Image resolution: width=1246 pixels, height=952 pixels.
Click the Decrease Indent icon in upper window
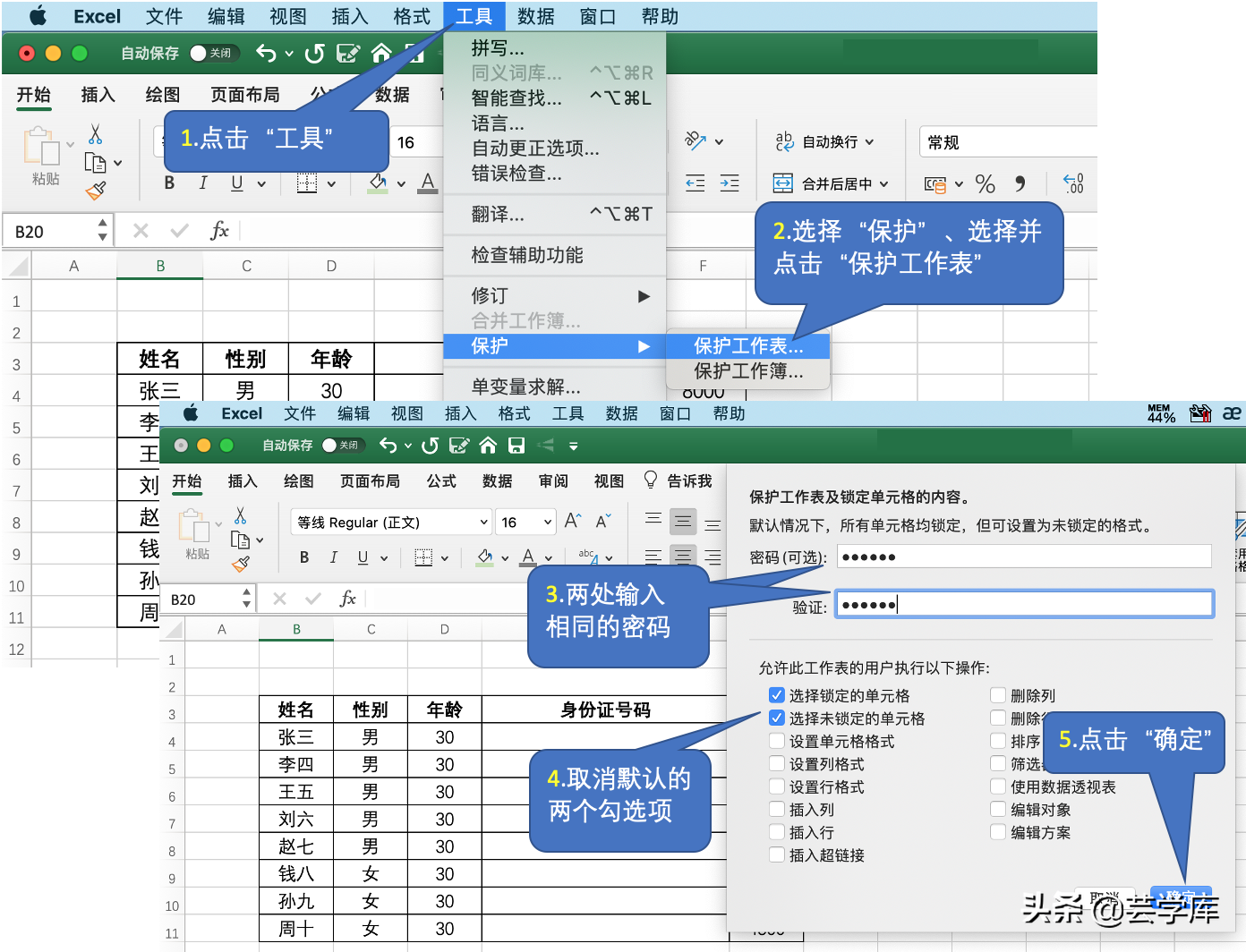point(695,183)
